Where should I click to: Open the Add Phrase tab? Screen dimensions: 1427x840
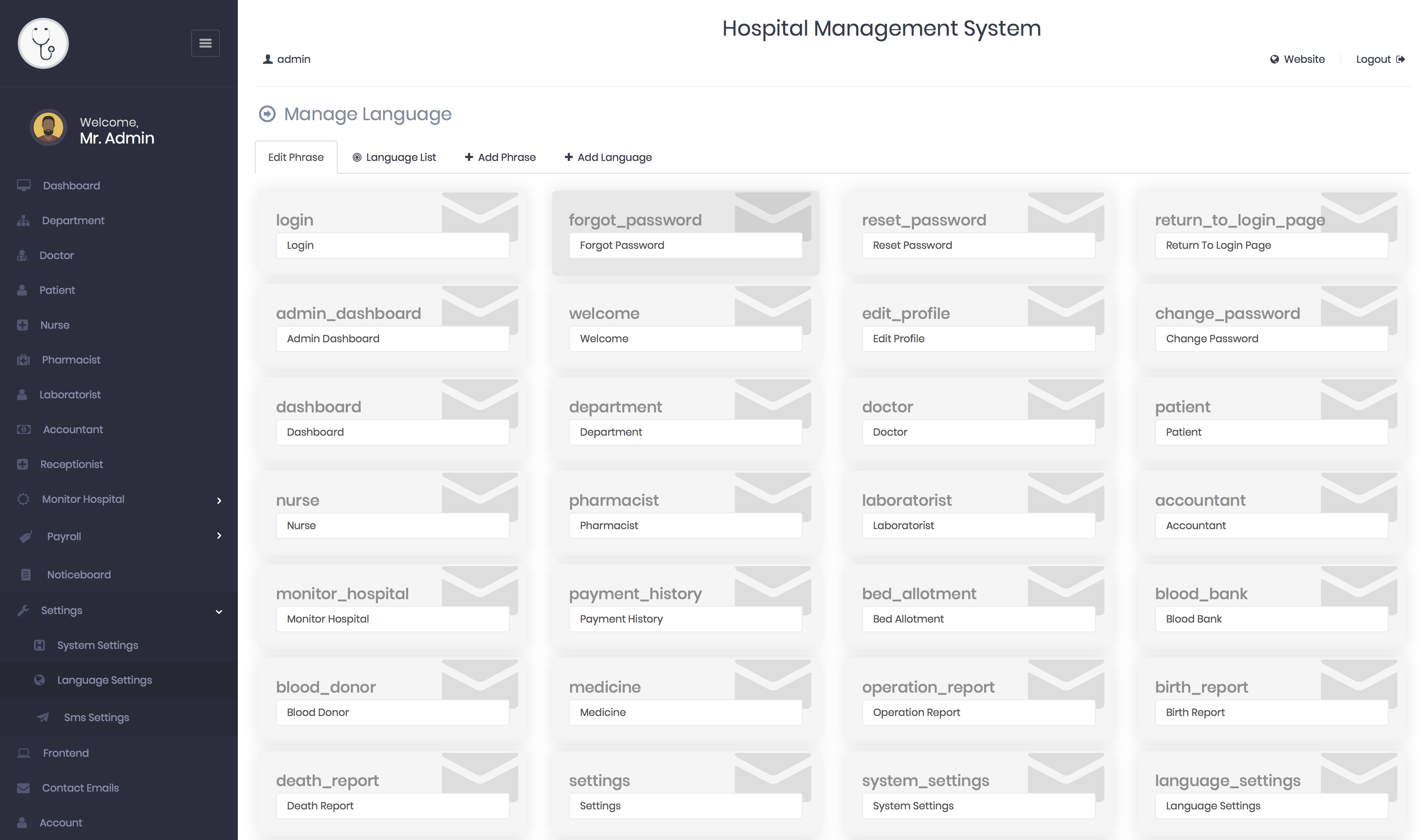[x=500, y=158]
